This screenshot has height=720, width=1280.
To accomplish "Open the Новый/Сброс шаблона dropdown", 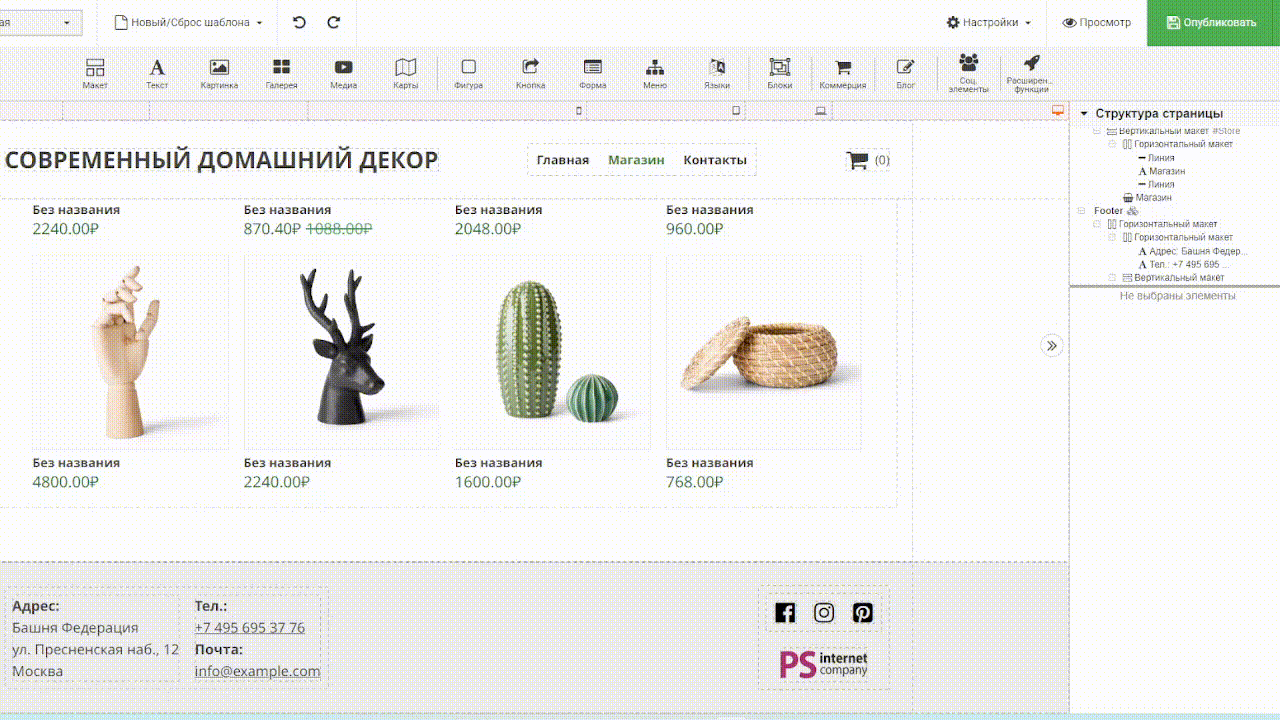I will coord(189,22).
